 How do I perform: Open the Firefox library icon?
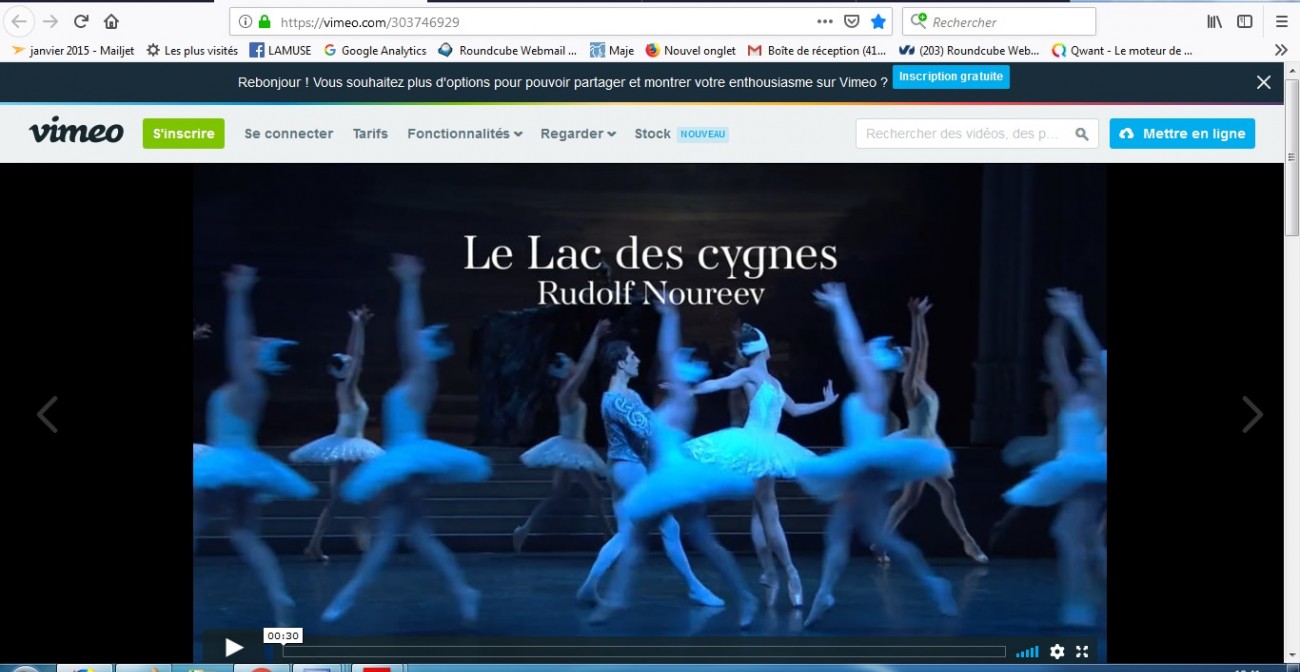tap(1214, 21)
